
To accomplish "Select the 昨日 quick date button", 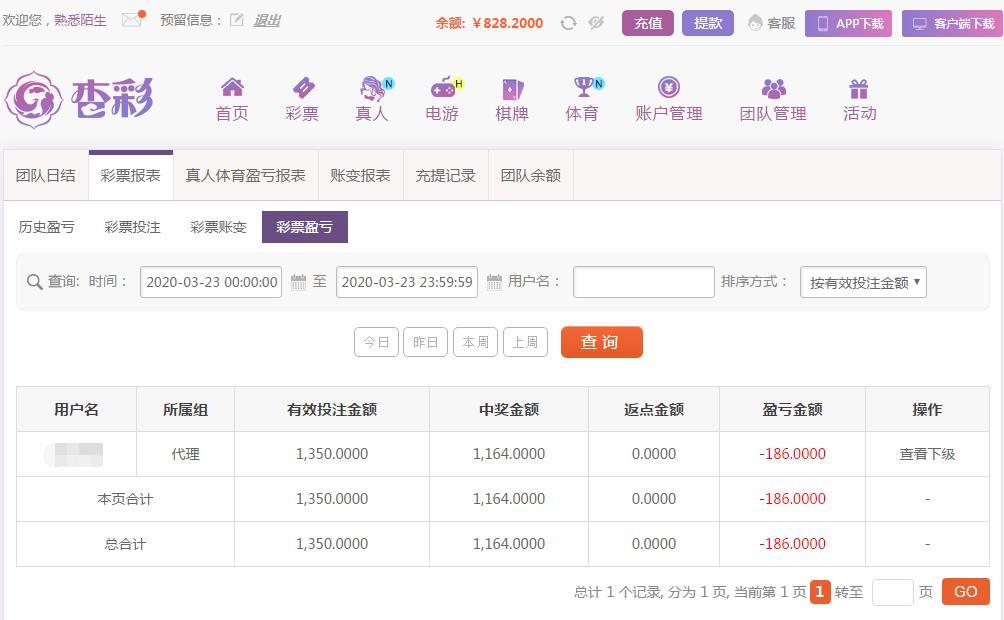I will tap(425, 342).
